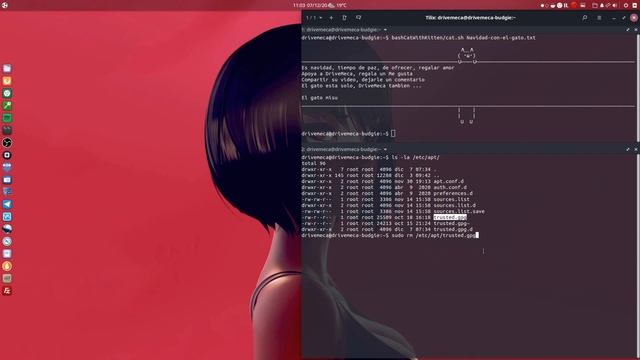This screenshot has width=640, height=360.
Task: Click the sources.list.save file entry
Action: pyautogui.click(x=459, y=211)
